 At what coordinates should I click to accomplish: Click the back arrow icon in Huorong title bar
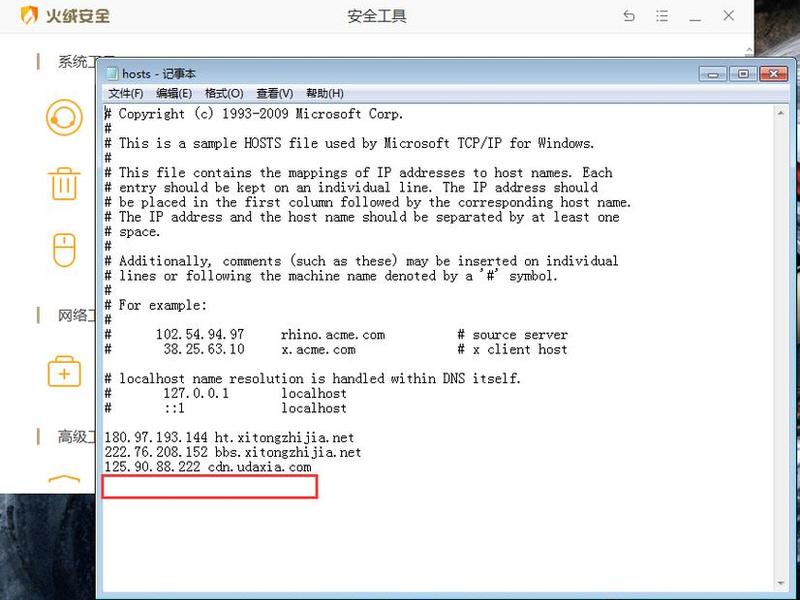(x=629, y=16)
